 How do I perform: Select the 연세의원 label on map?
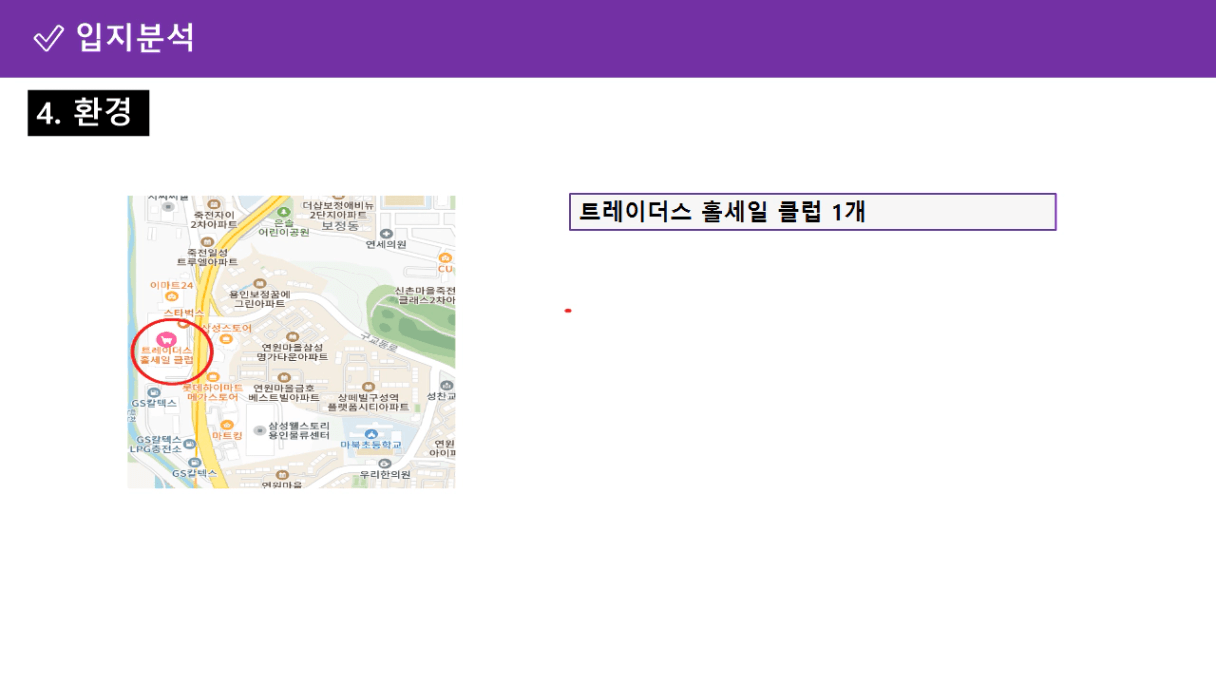(x=386, y=245)
